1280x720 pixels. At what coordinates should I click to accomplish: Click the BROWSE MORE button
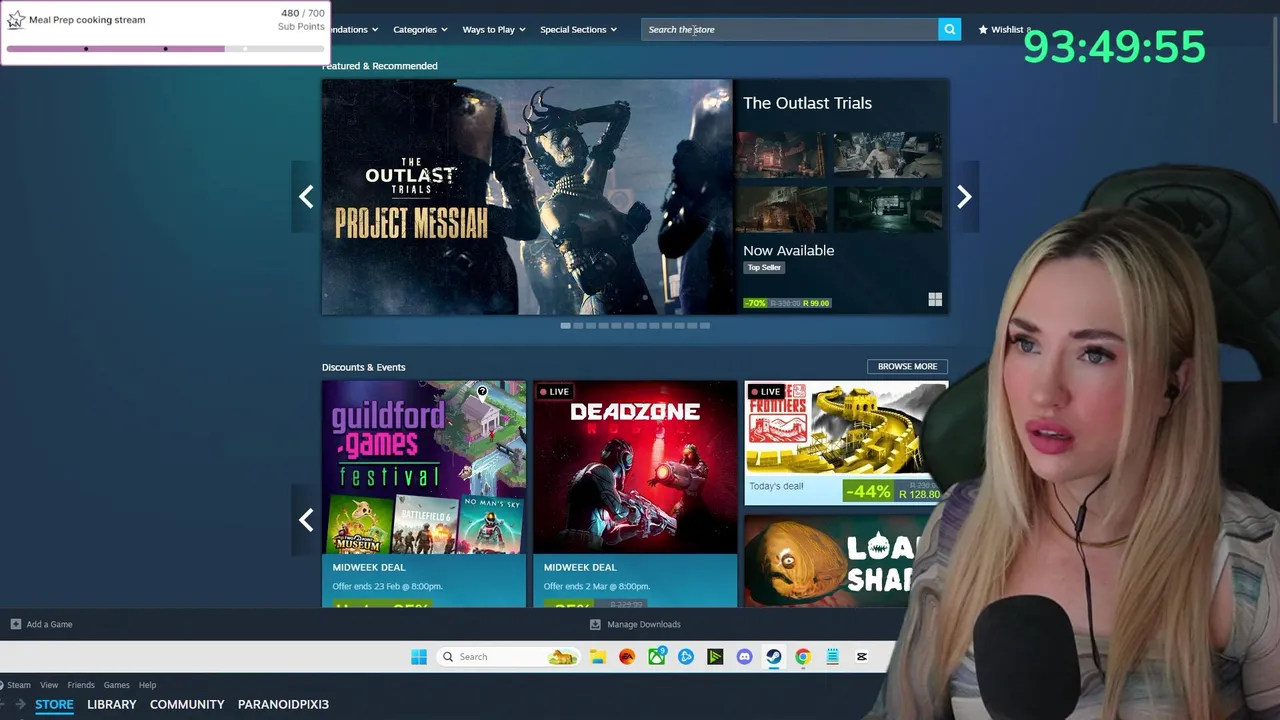[x=907, y=366]
